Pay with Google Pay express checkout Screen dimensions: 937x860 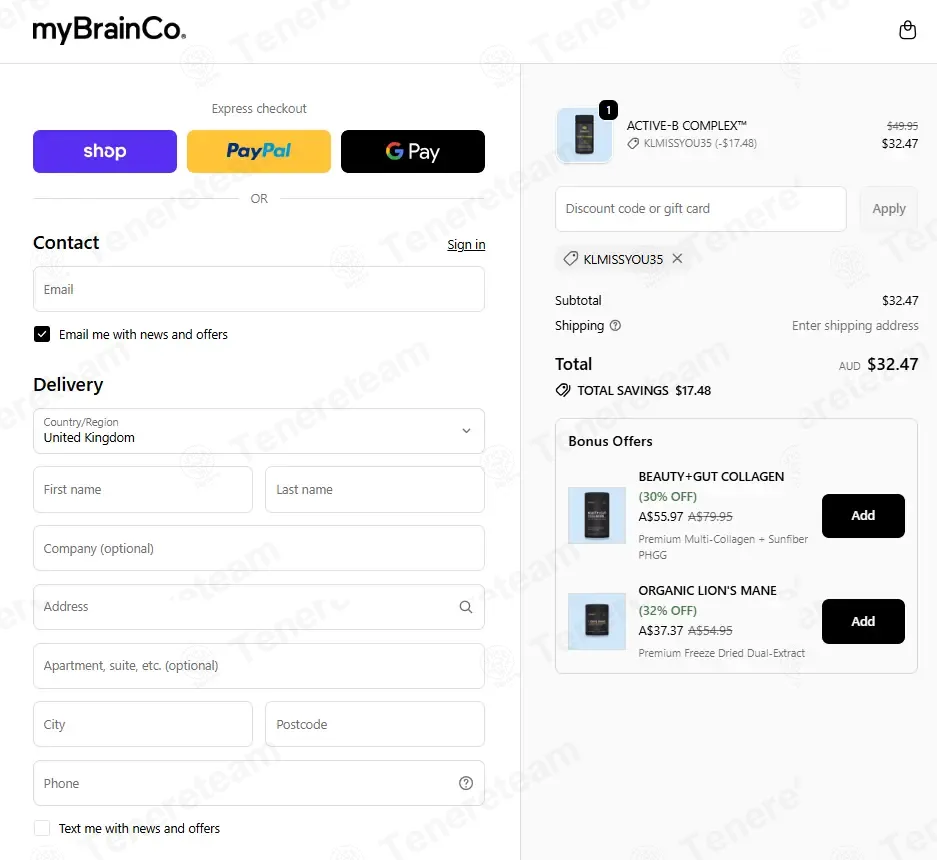click(413, 151)
